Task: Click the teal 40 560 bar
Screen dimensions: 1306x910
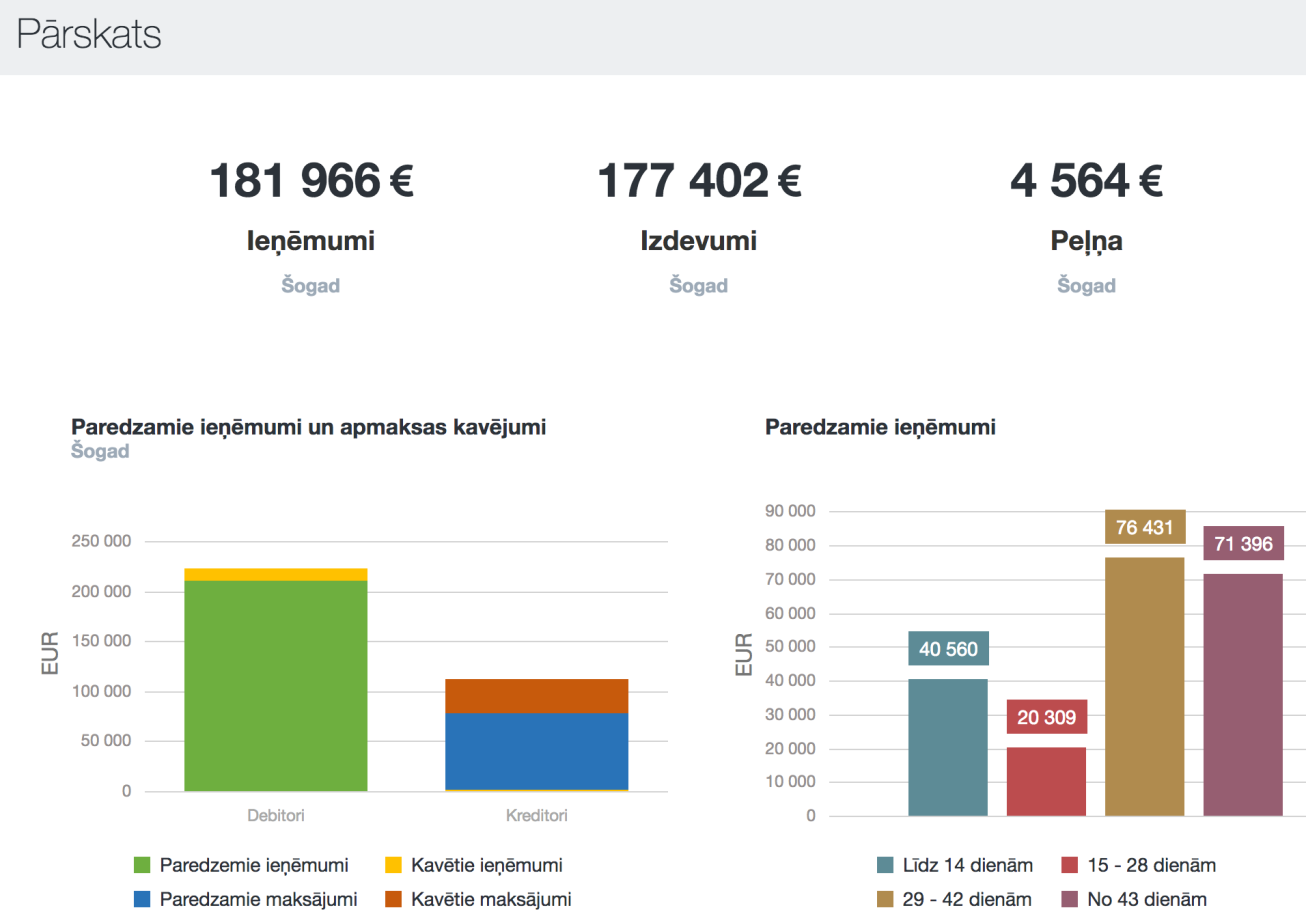Action: (948, 748)
